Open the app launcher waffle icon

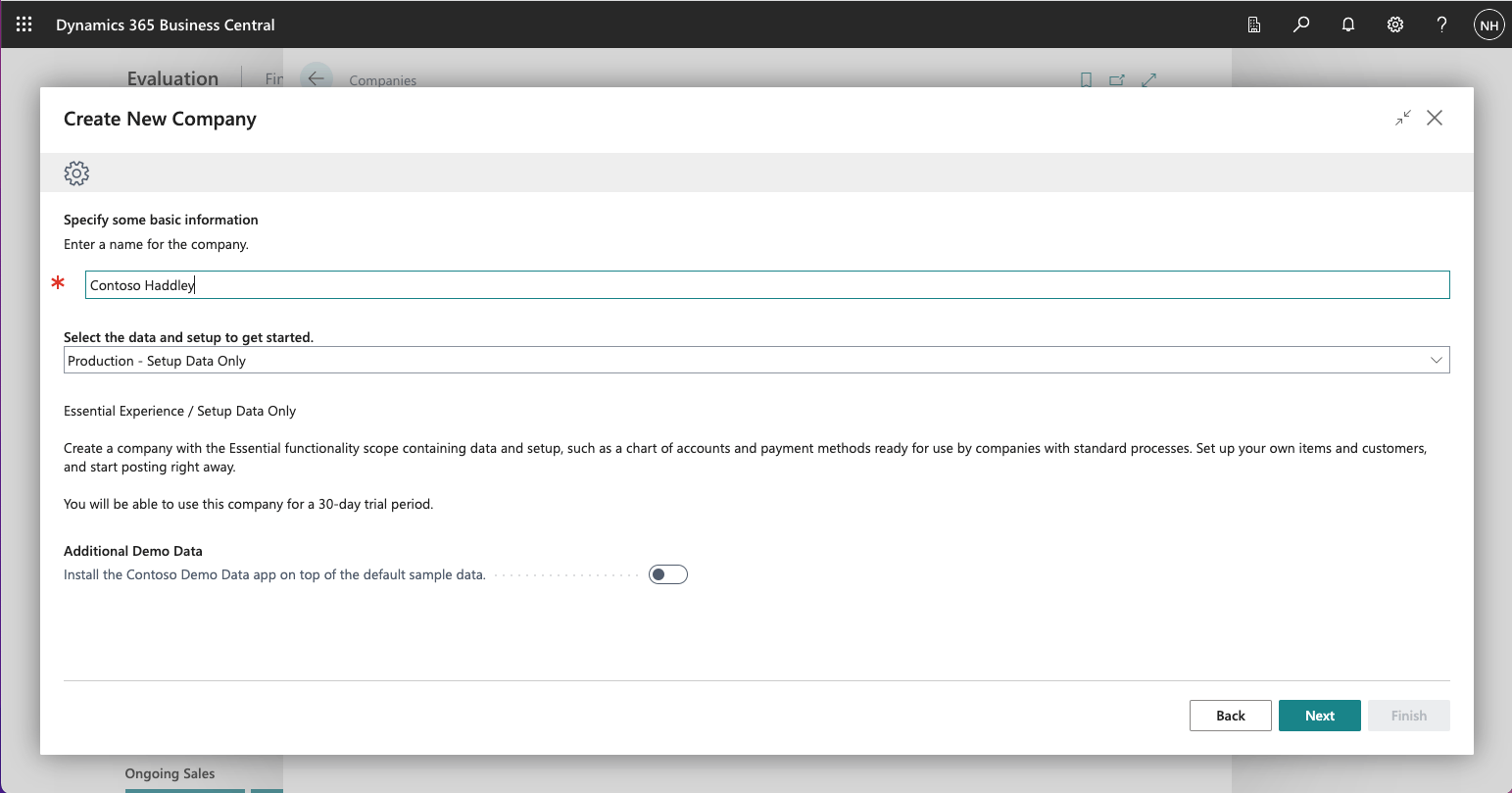point(24,25)
